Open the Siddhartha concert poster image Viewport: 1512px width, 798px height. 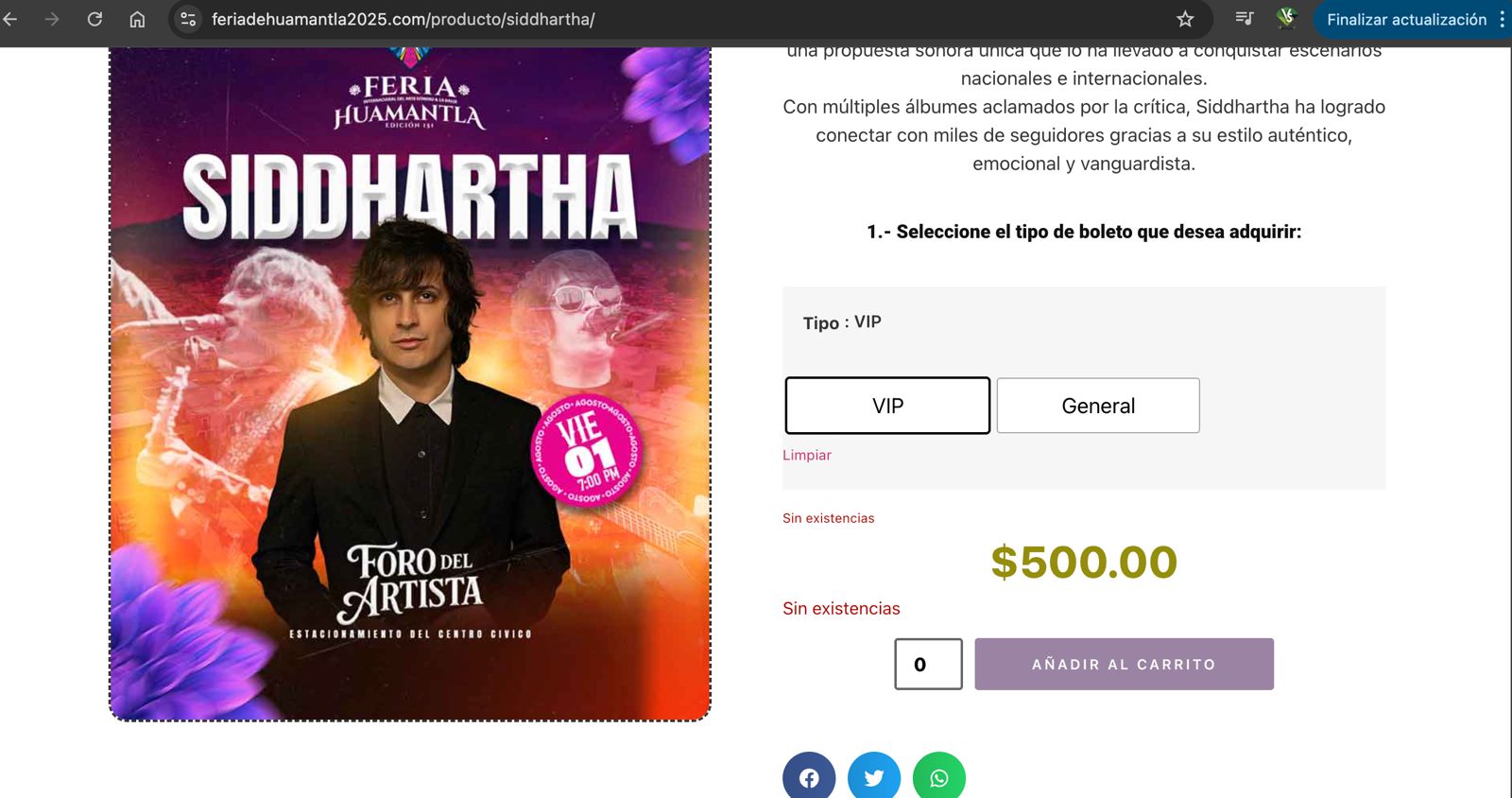coord(410,383)
